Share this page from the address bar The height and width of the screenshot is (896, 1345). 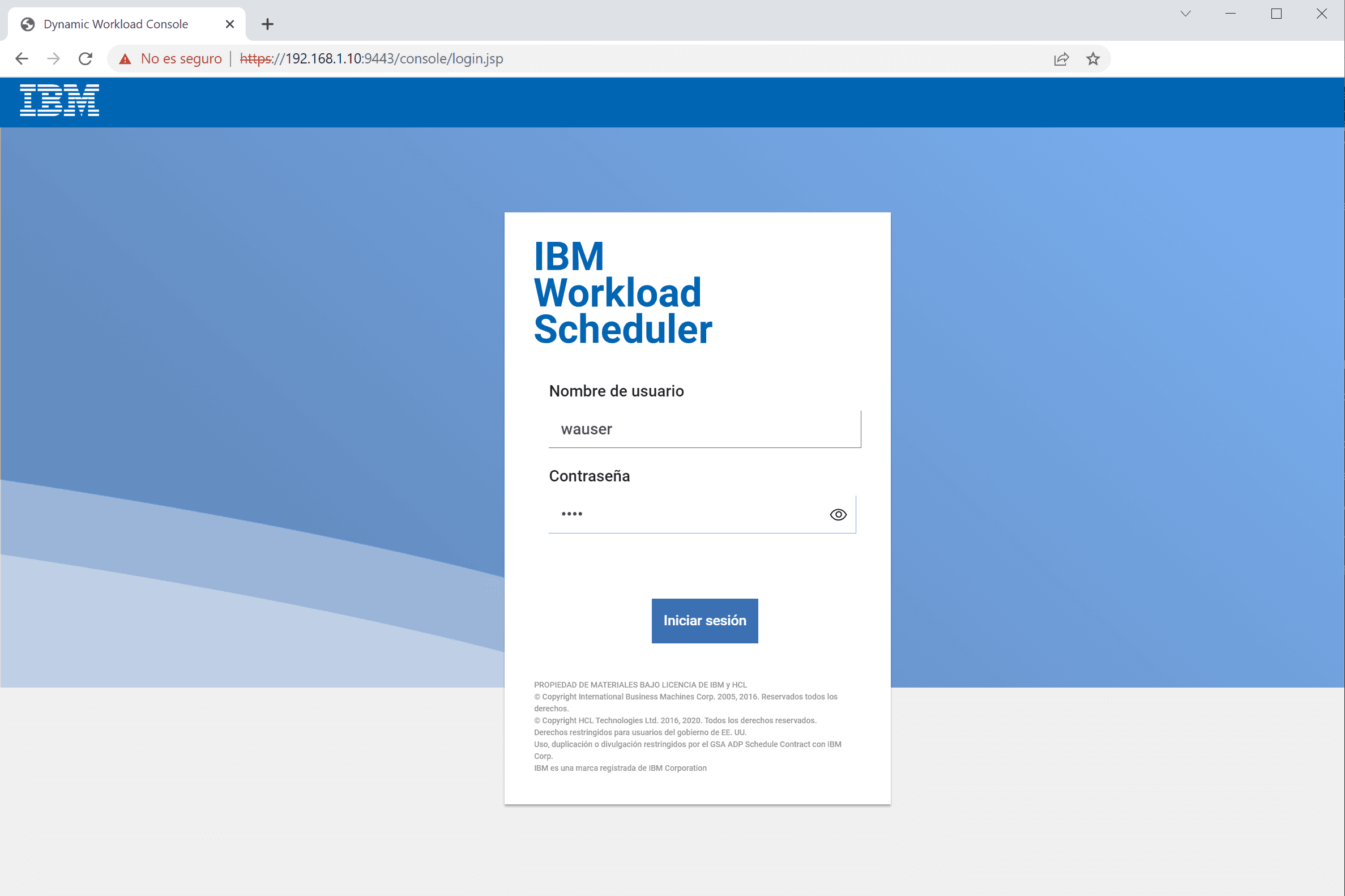coord(1061,58)
